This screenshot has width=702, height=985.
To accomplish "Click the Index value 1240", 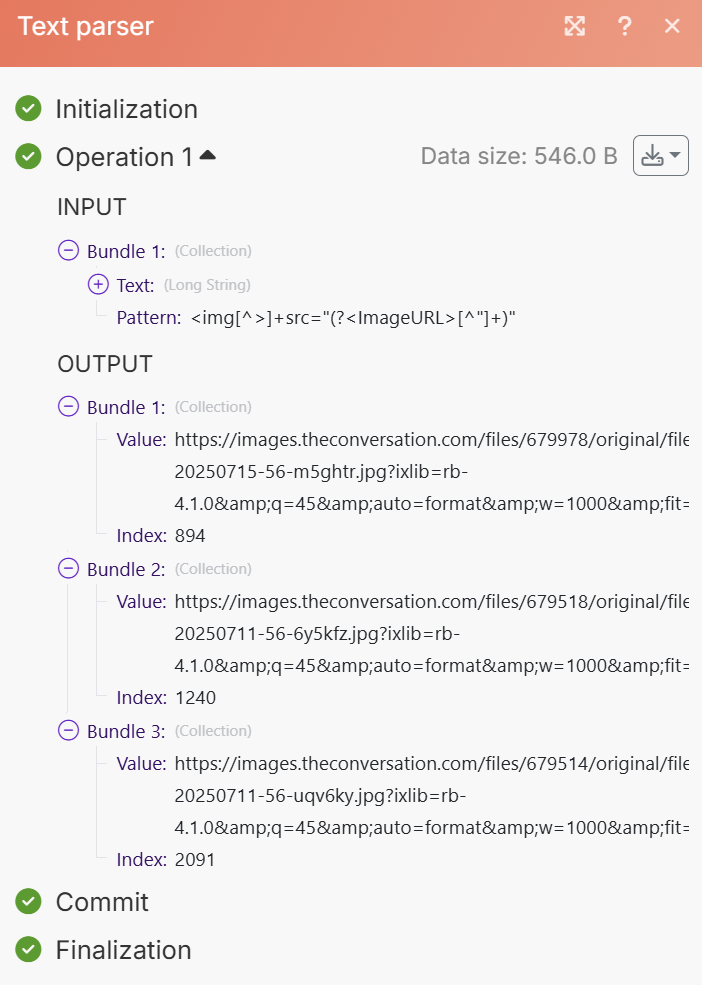I will (x=195, y=698).
